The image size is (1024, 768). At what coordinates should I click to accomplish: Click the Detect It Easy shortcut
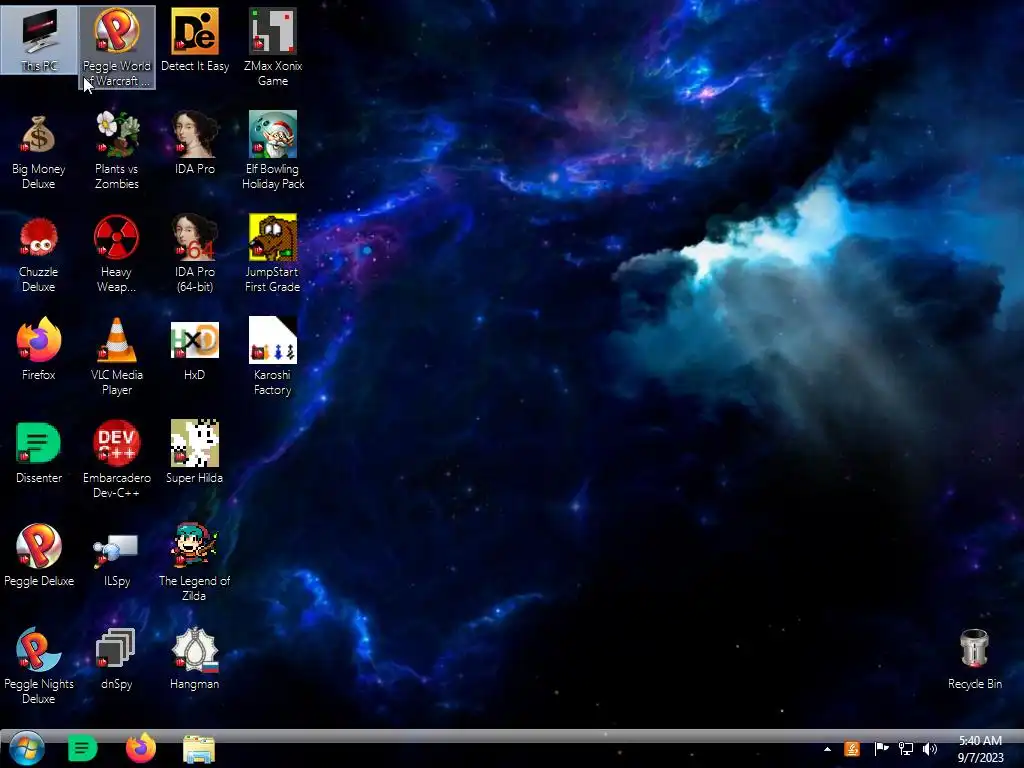(195, 40)
